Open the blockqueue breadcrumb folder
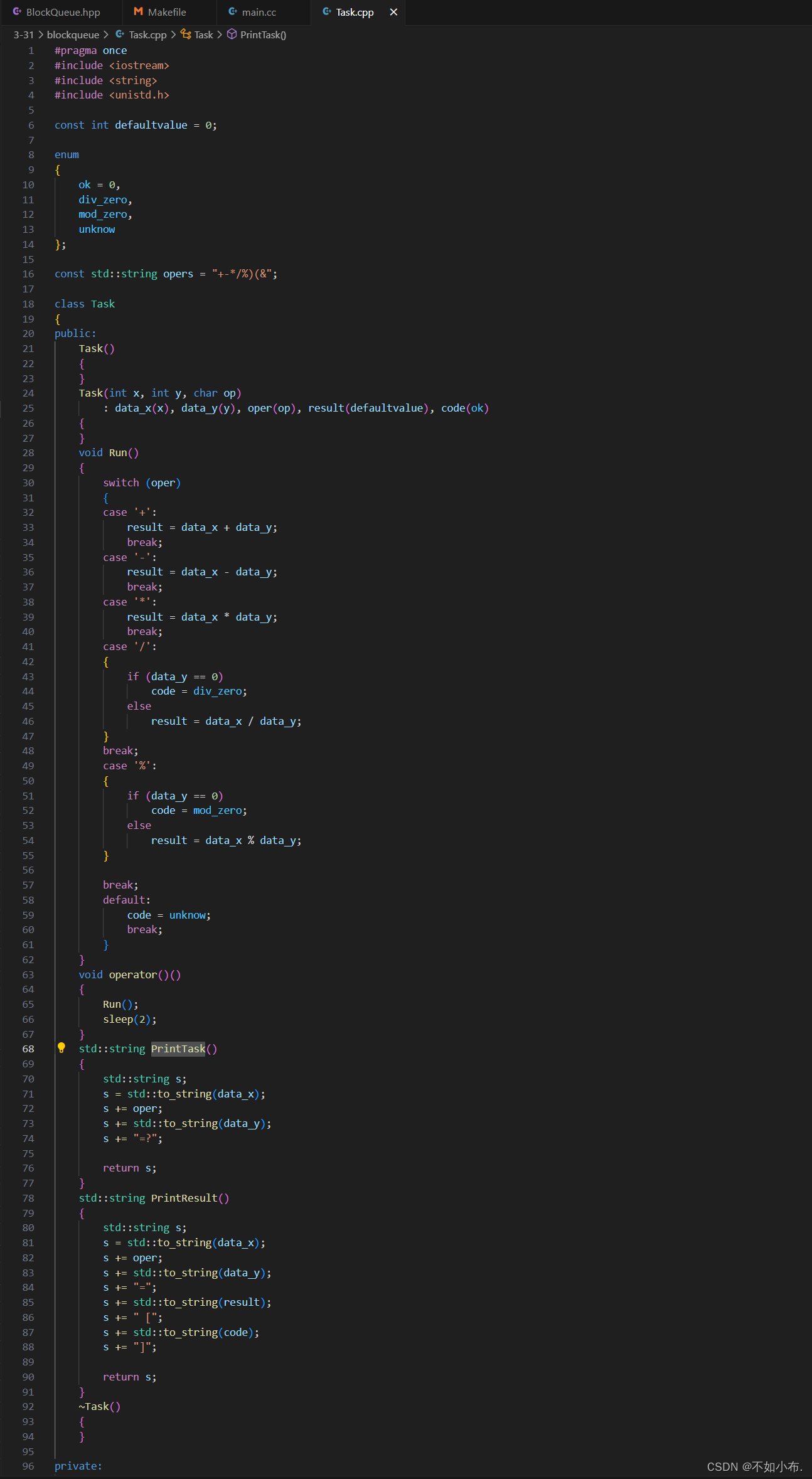 point(73,35)
